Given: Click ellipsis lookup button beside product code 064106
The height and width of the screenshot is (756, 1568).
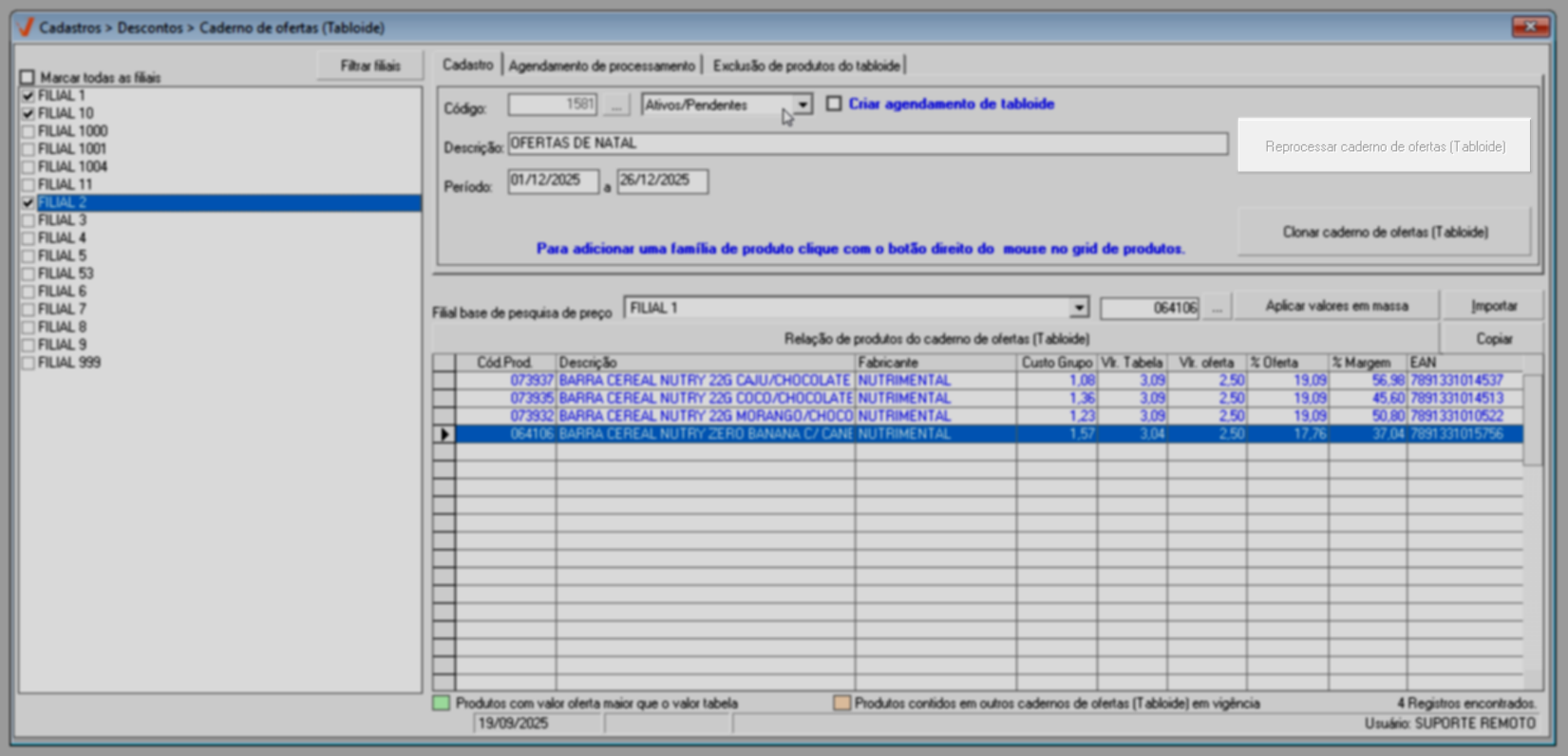Looking at the screenshot, I should [x=1217, y=308].
